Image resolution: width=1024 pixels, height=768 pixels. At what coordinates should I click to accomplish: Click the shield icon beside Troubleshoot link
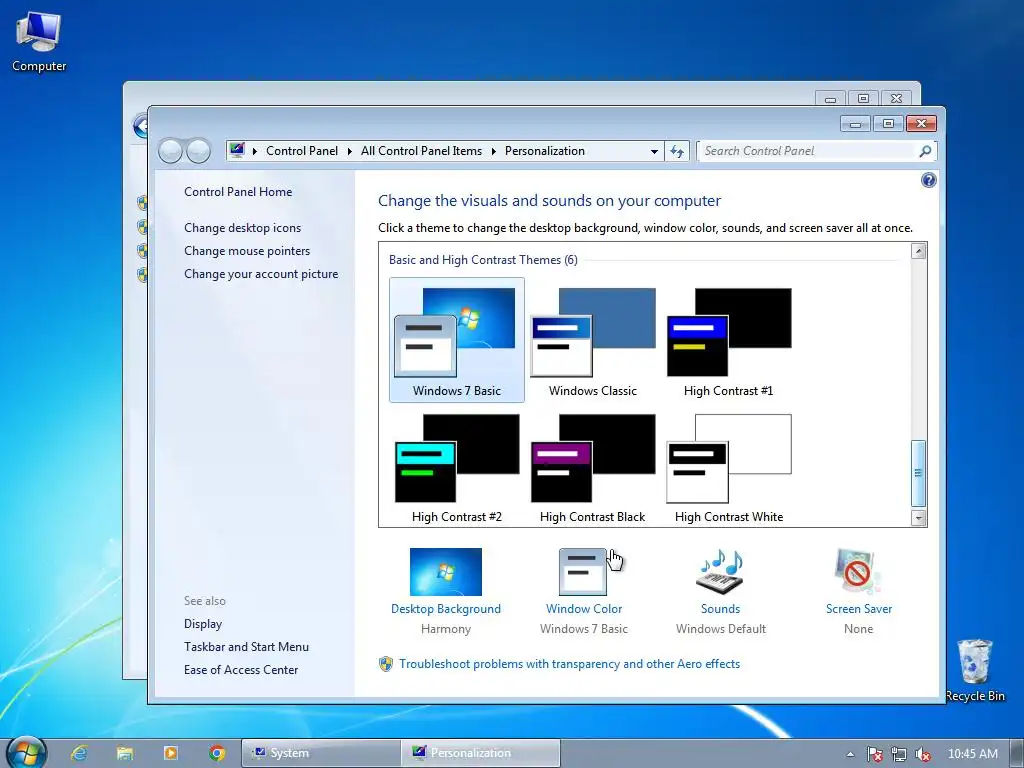pyautogui.click(x=386, y=664)
